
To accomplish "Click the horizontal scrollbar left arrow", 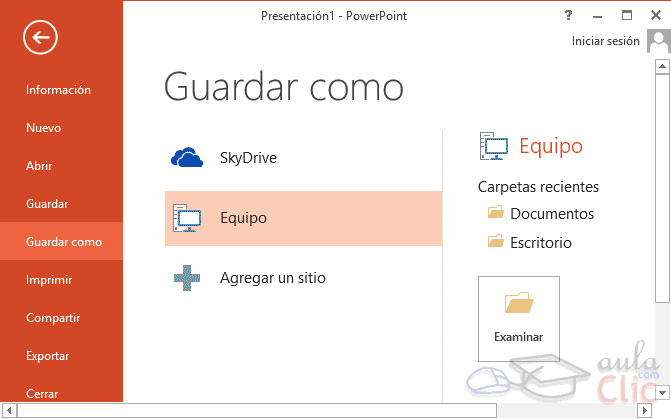I will pos(7,410).
